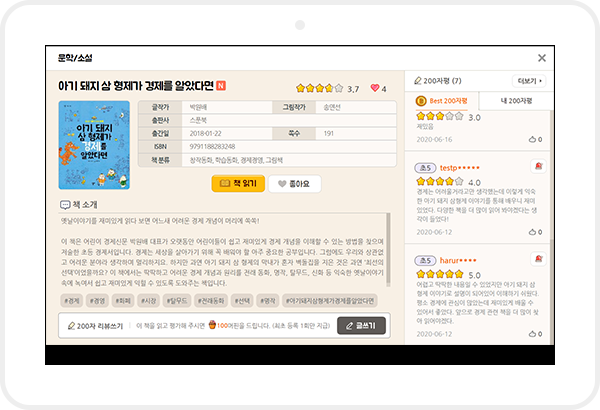Close the book detail popup
Image resolution: width=600 pixels, height=410 pixels.
click(541, 58)
